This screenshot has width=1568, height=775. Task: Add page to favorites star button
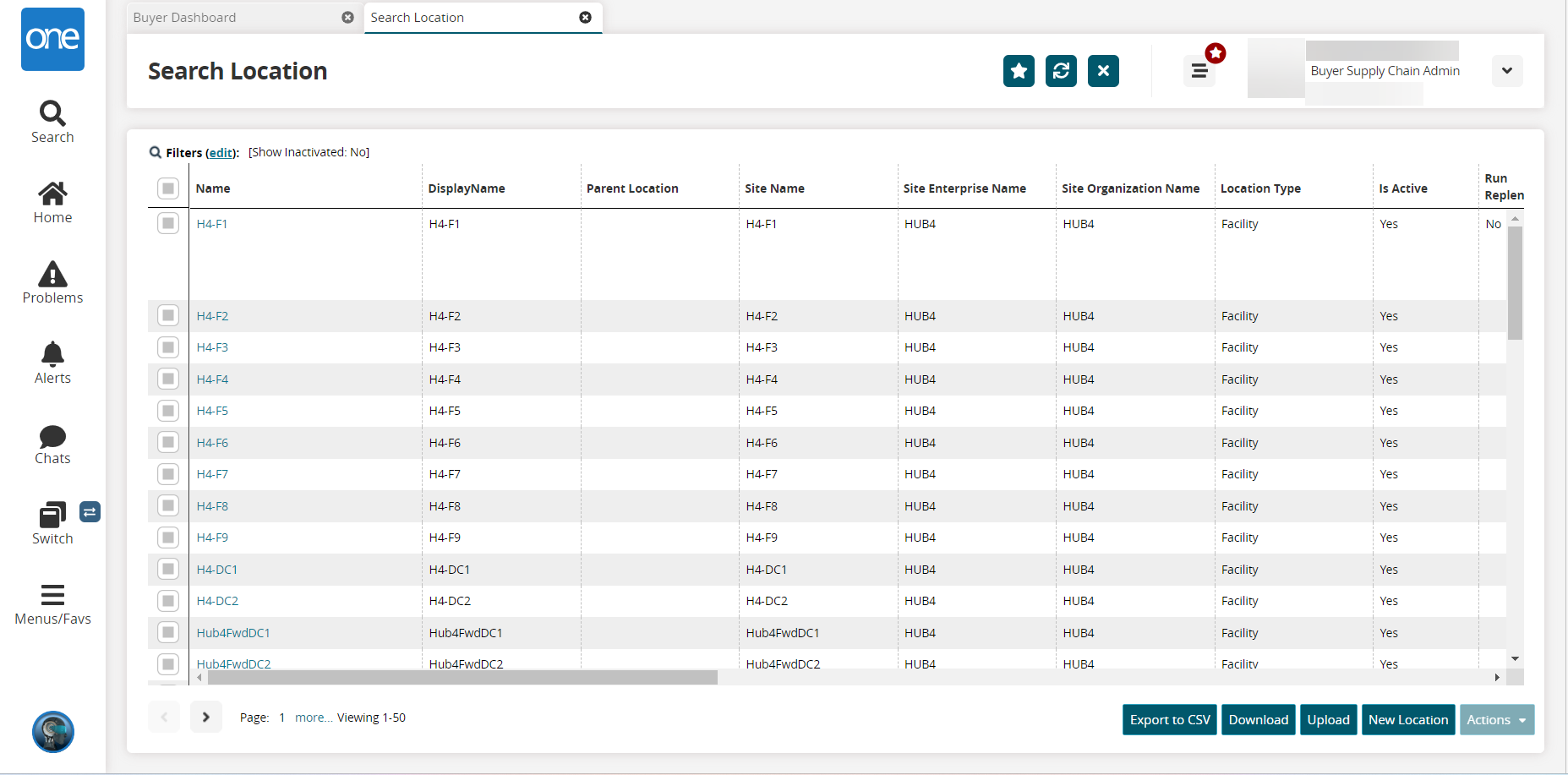pyautogui.click(x=1019, y=71)
